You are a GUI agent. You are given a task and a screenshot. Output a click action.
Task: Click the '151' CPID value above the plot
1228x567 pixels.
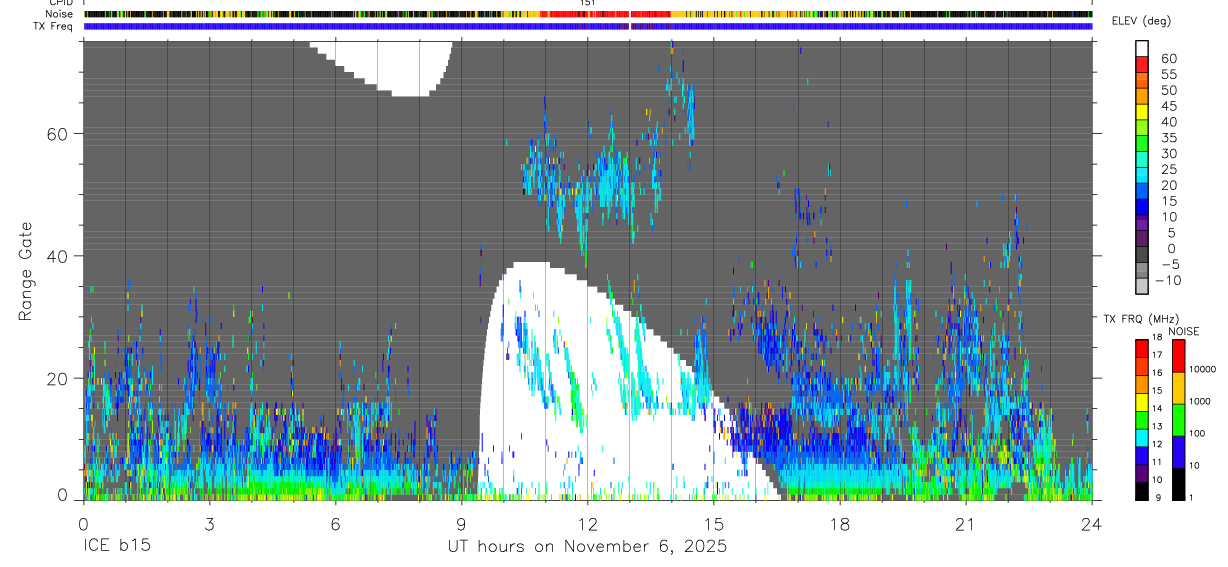click(x=587, y=3)
